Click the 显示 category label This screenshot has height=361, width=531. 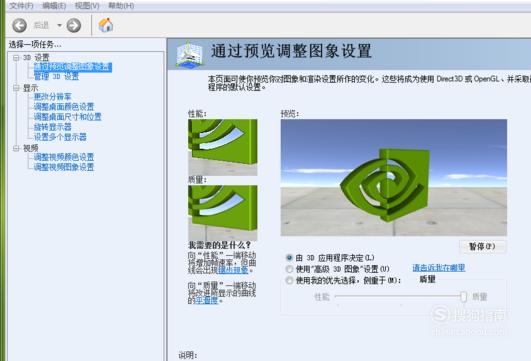click(30, 88)
